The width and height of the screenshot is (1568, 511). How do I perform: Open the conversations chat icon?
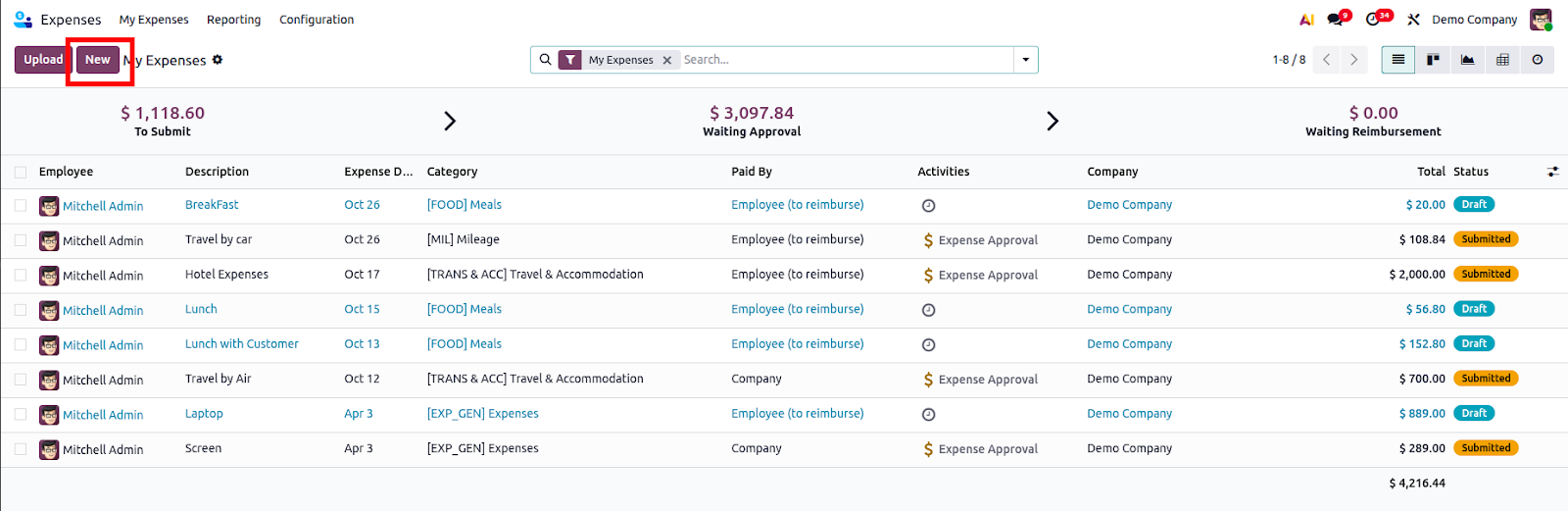(x=1337, y=20)
